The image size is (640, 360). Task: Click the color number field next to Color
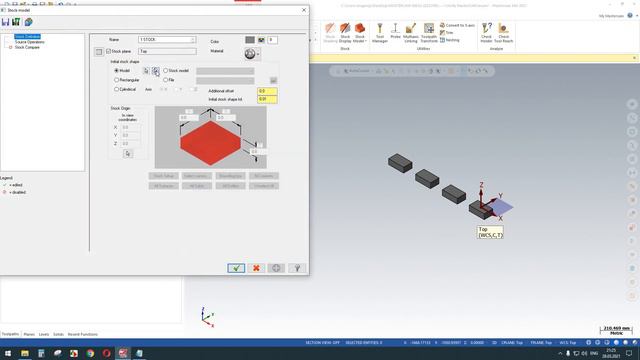click(x=272, y=40)
